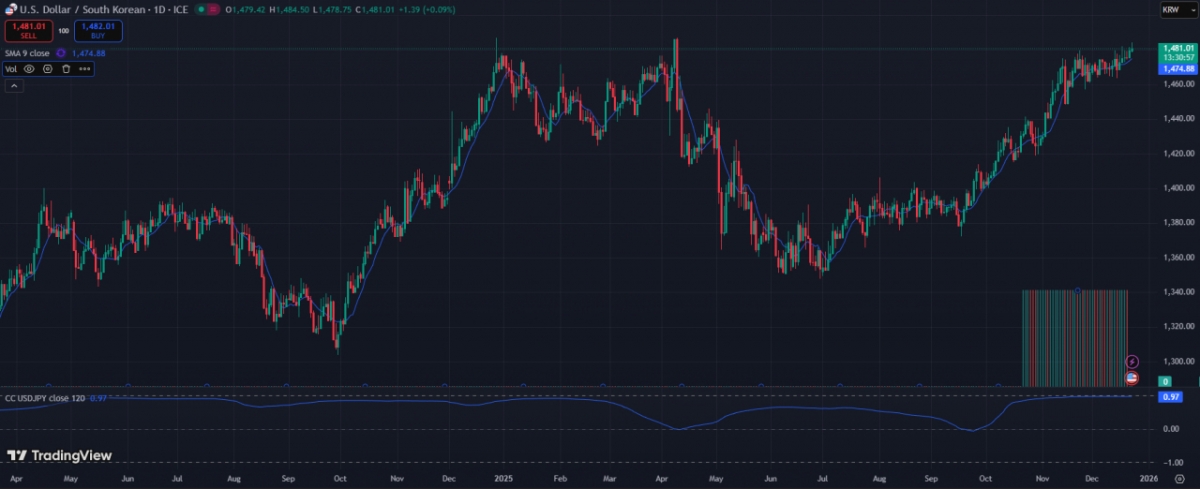Select the SMA 9 close indicator label

click(28, 53)
